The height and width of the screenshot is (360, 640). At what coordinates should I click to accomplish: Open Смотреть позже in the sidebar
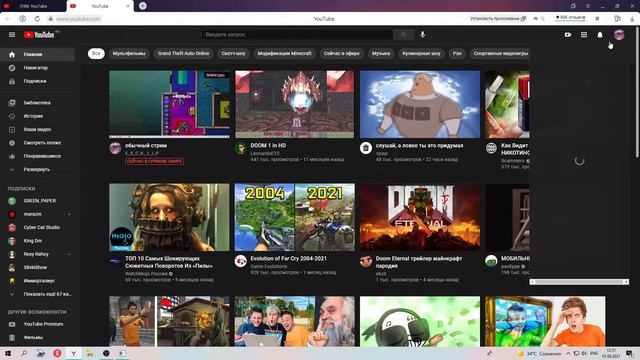click(38, 143)
